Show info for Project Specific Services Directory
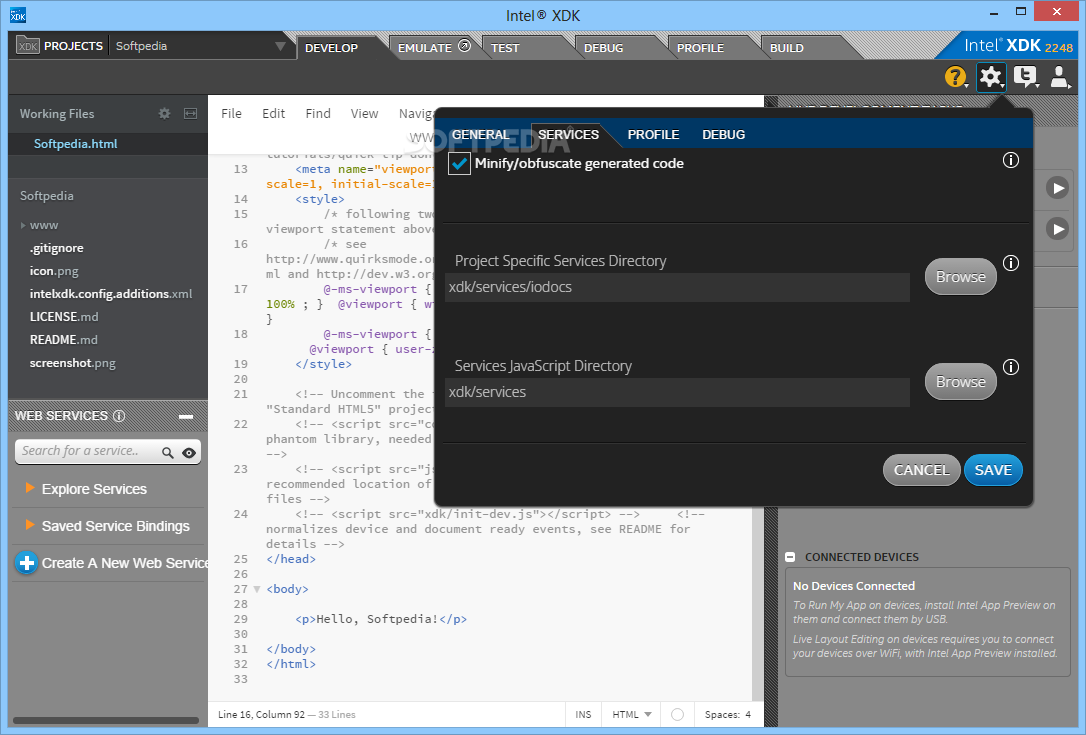1086x735 pixels. click(x=1011, y=263)
